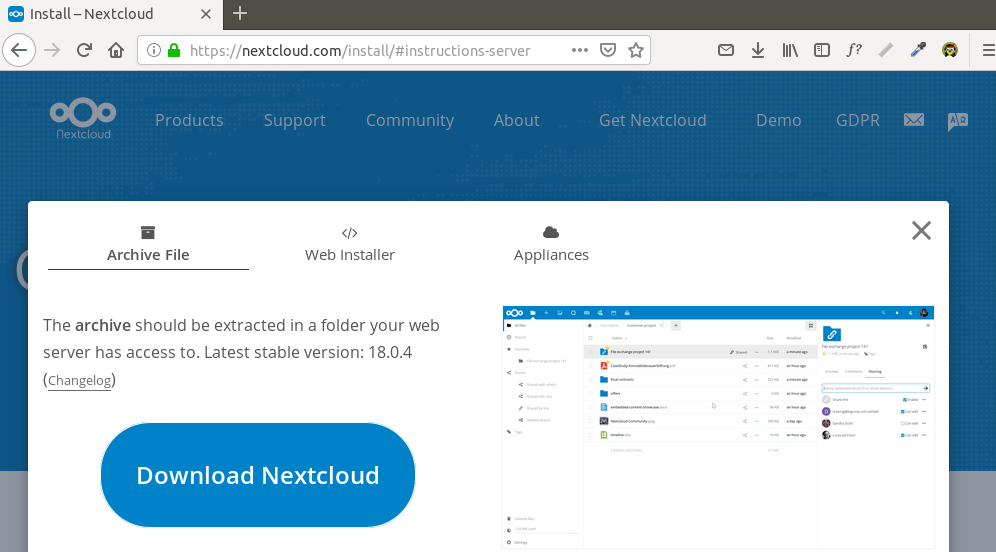This screenshot has width=996, height=552.
Task: Switch to the Web Installer tab
Action: click(x=349, y=245)
